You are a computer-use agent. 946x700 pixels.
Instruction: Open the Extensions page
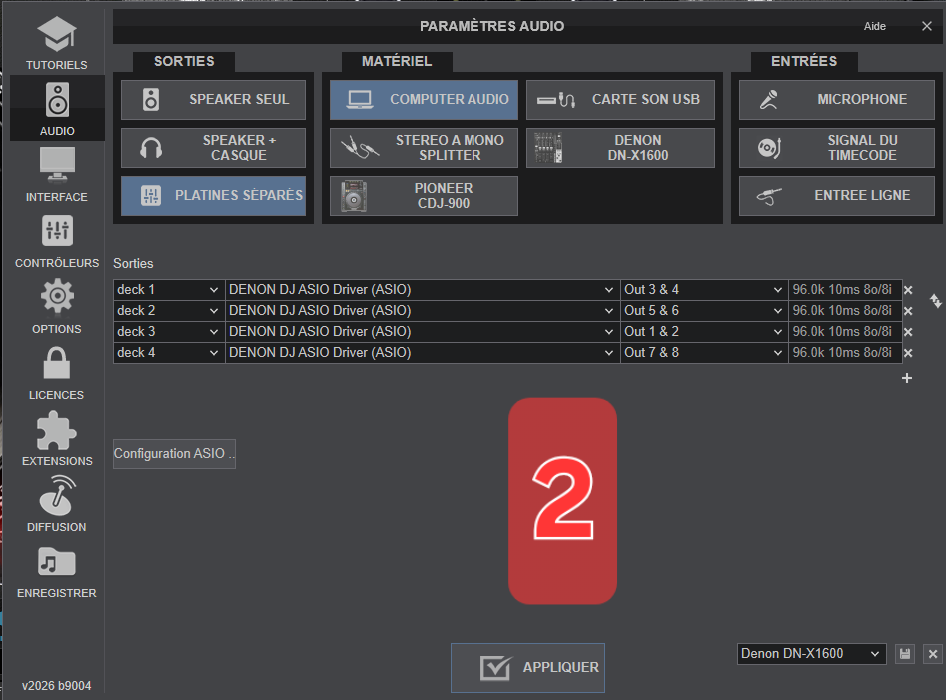coord(57,438)
